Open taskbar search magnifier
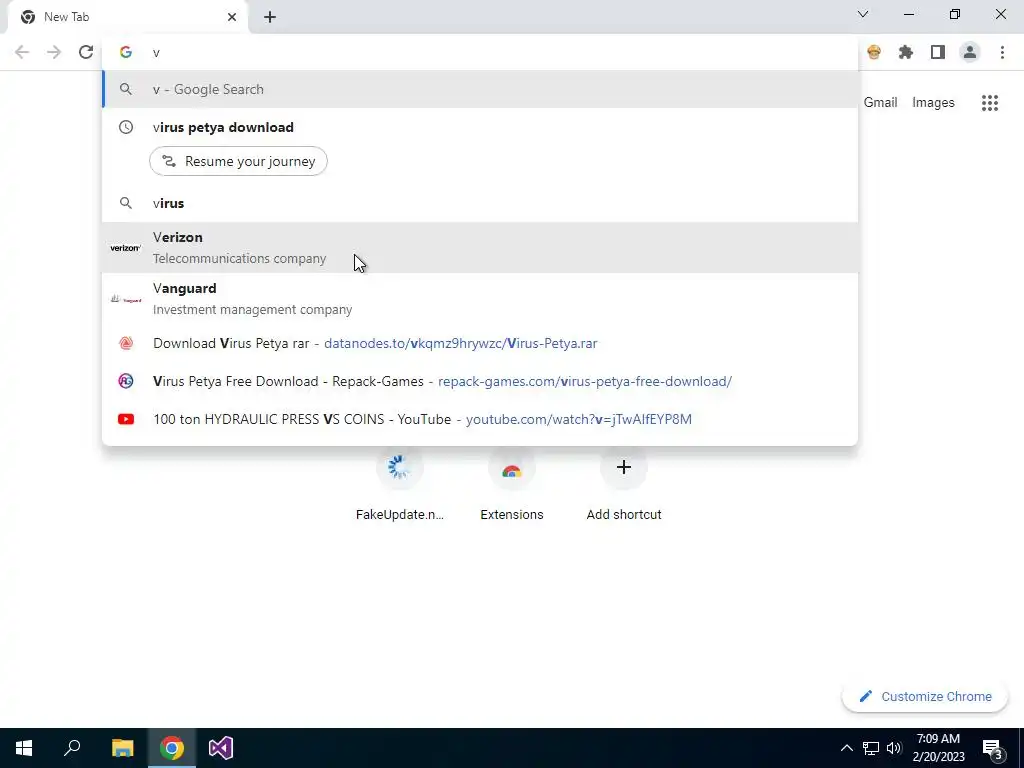The image size is (1024, 768). click(72, 748)
